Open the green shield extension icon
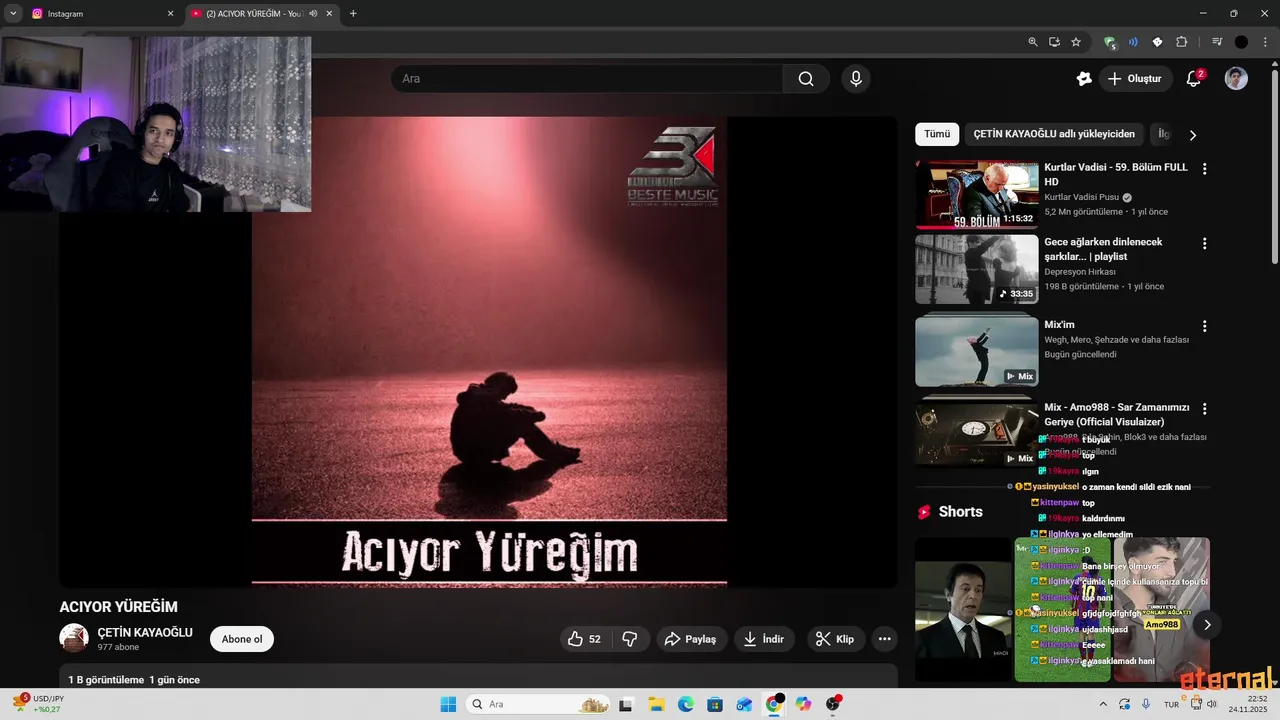 click(x=1110, y=42)
